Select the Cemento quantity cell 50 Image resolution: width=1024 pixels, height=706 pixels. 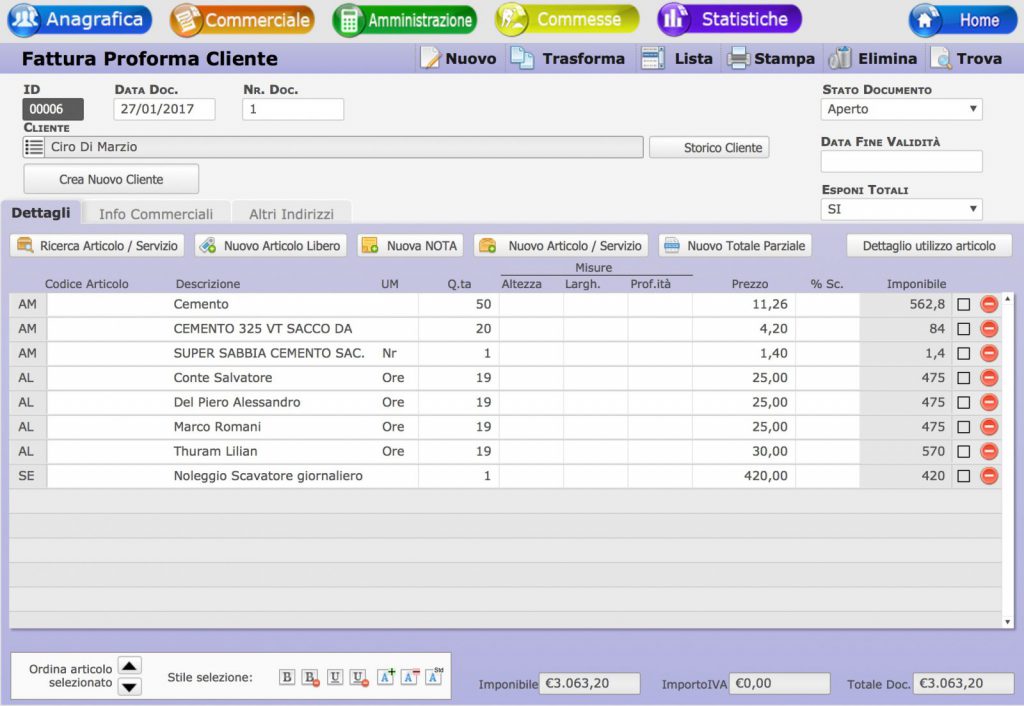[x=458, y=304]
